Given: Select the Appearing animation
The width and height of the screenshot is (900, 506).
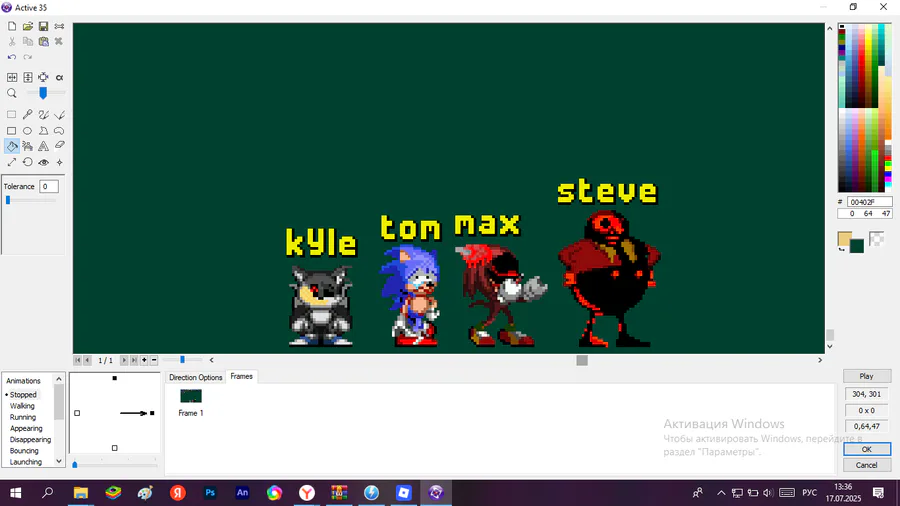Looking at the screenshot, I should [26, 429].
